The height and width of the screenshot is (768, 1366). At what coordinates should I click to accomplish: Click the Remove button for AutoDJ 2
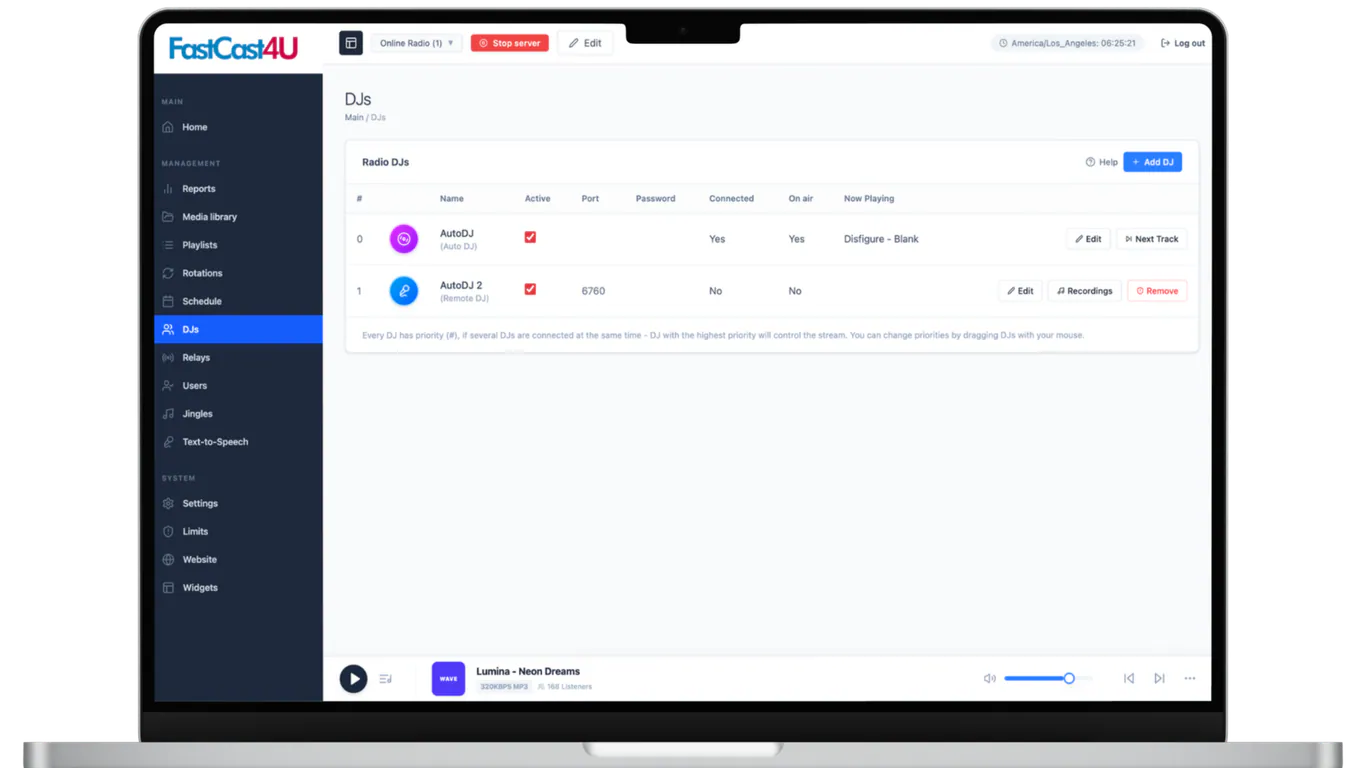1157,291
